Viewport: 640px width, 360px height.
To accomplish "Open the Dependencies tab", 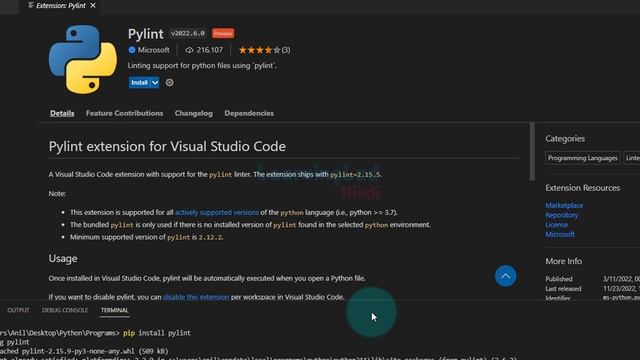I will [x=249, y=113].
